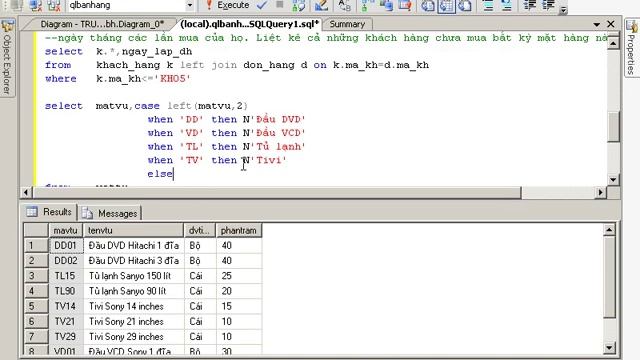This screenshot has height=360, width=640.
Task: Click phantram value 25 cell
Action: [x=239, y=276]
